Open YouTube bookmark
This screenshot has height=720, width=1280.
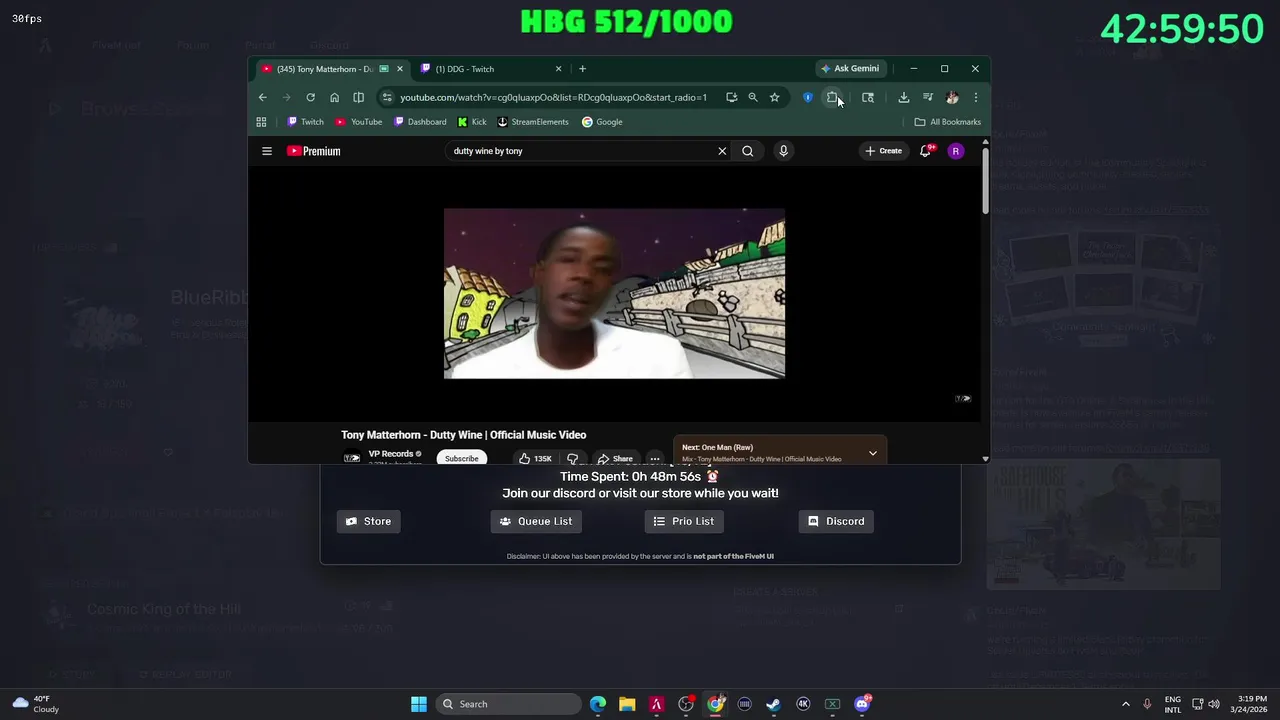pos(358,122)
